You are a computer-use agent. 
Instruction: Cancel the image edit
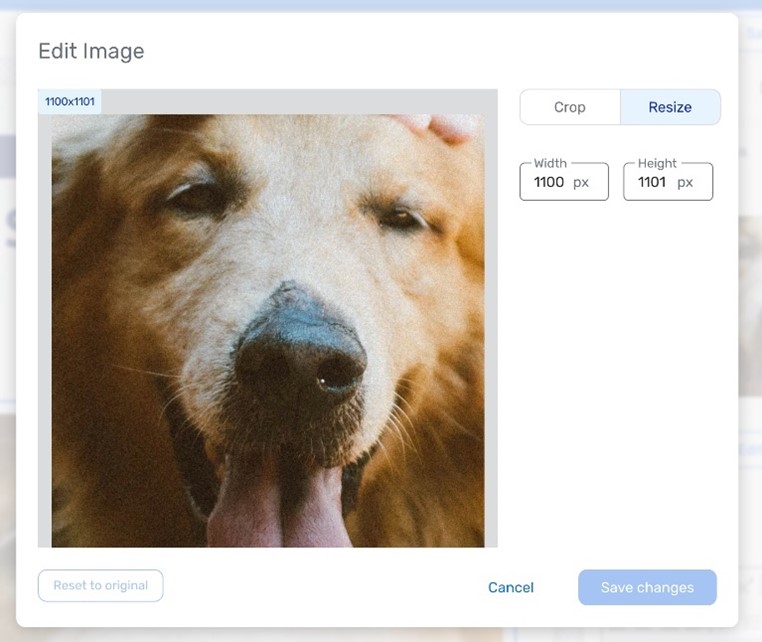click(x=511, y=588)
